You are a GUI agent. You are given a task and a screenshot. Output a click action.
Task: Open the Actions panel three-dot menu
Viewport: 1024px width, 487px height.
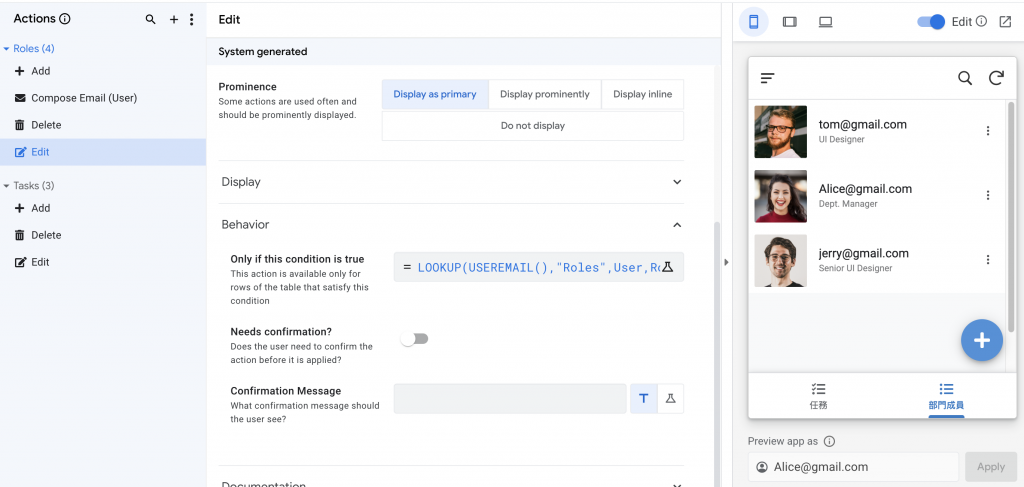tap(192, 19)
